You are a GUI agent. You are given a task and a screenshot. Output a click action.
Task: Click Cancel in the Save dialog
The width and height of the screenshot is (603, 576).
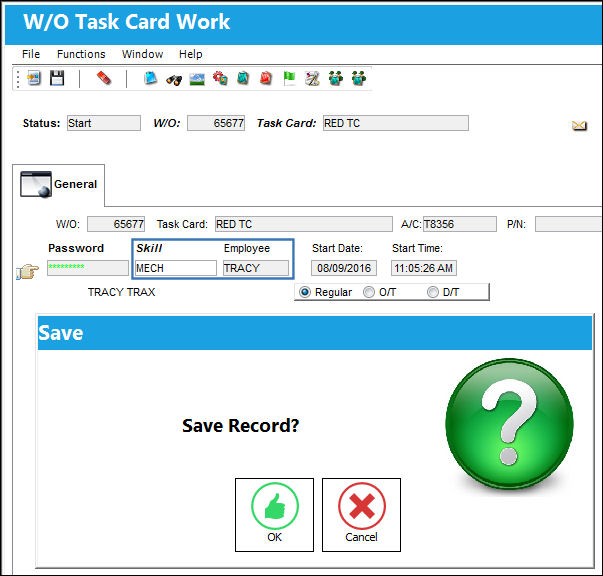[361, 515]
